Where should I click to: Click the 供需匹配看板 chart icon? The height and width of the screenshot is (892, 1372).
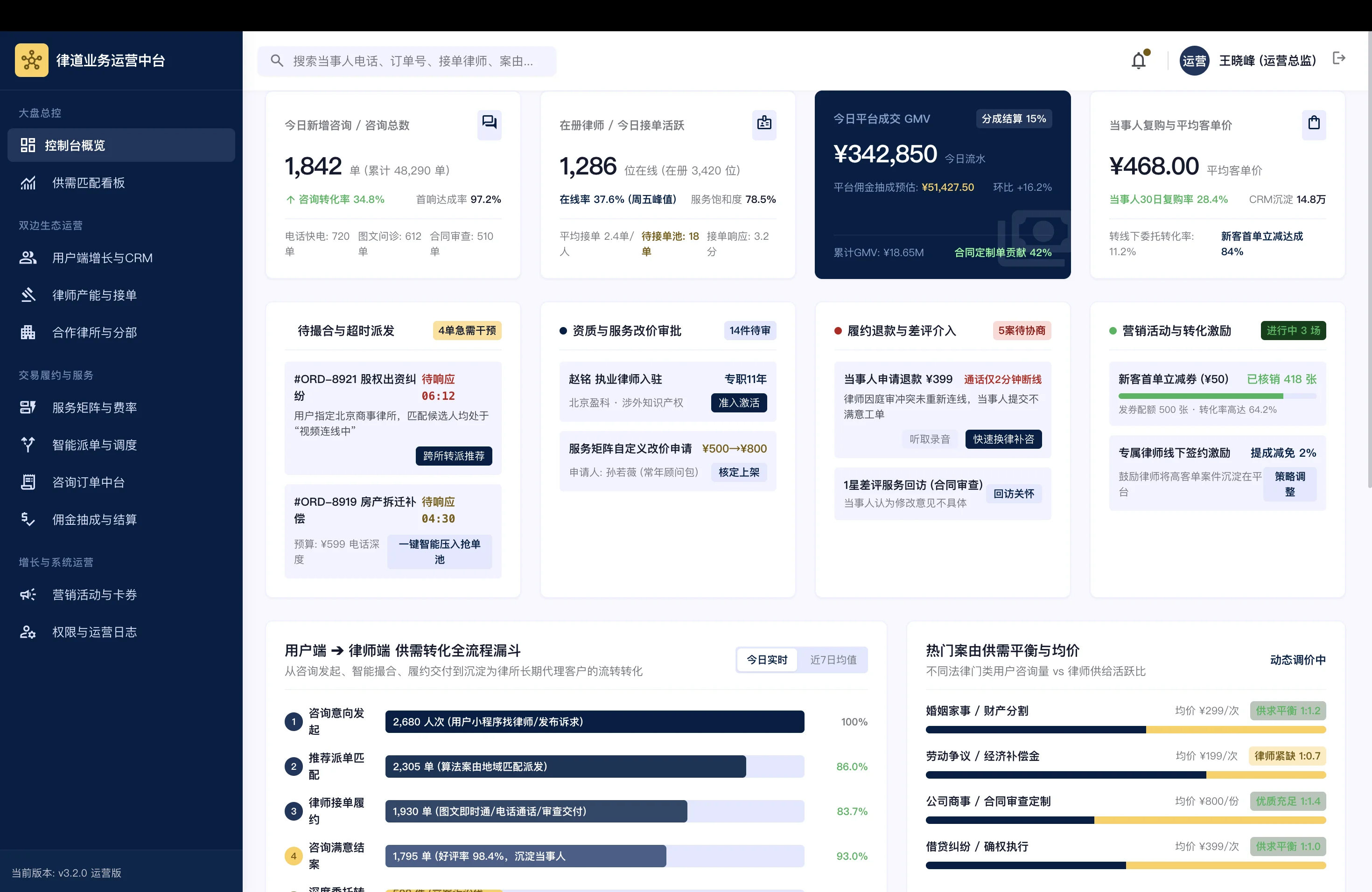(28, 183)
